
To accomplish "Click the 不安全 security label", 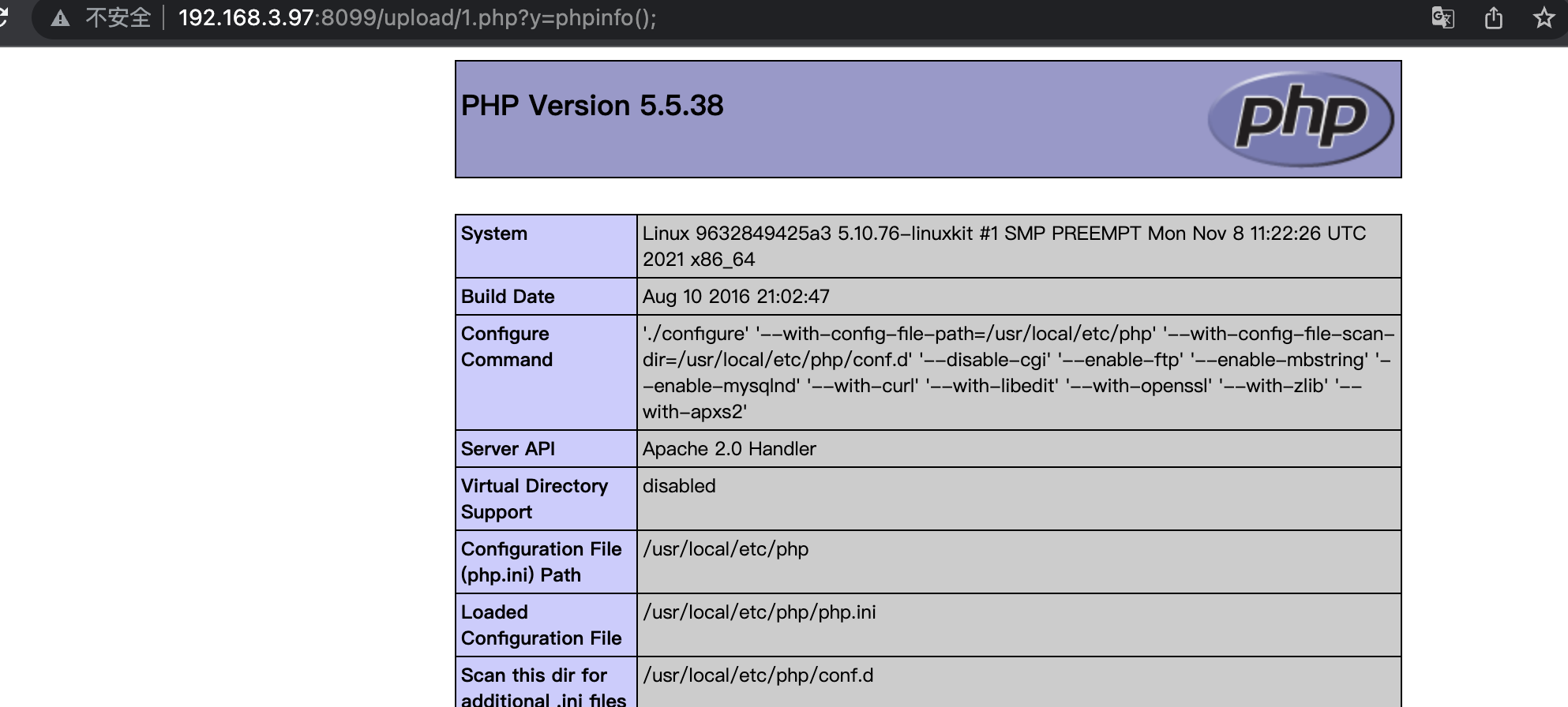I will [118, 17].
